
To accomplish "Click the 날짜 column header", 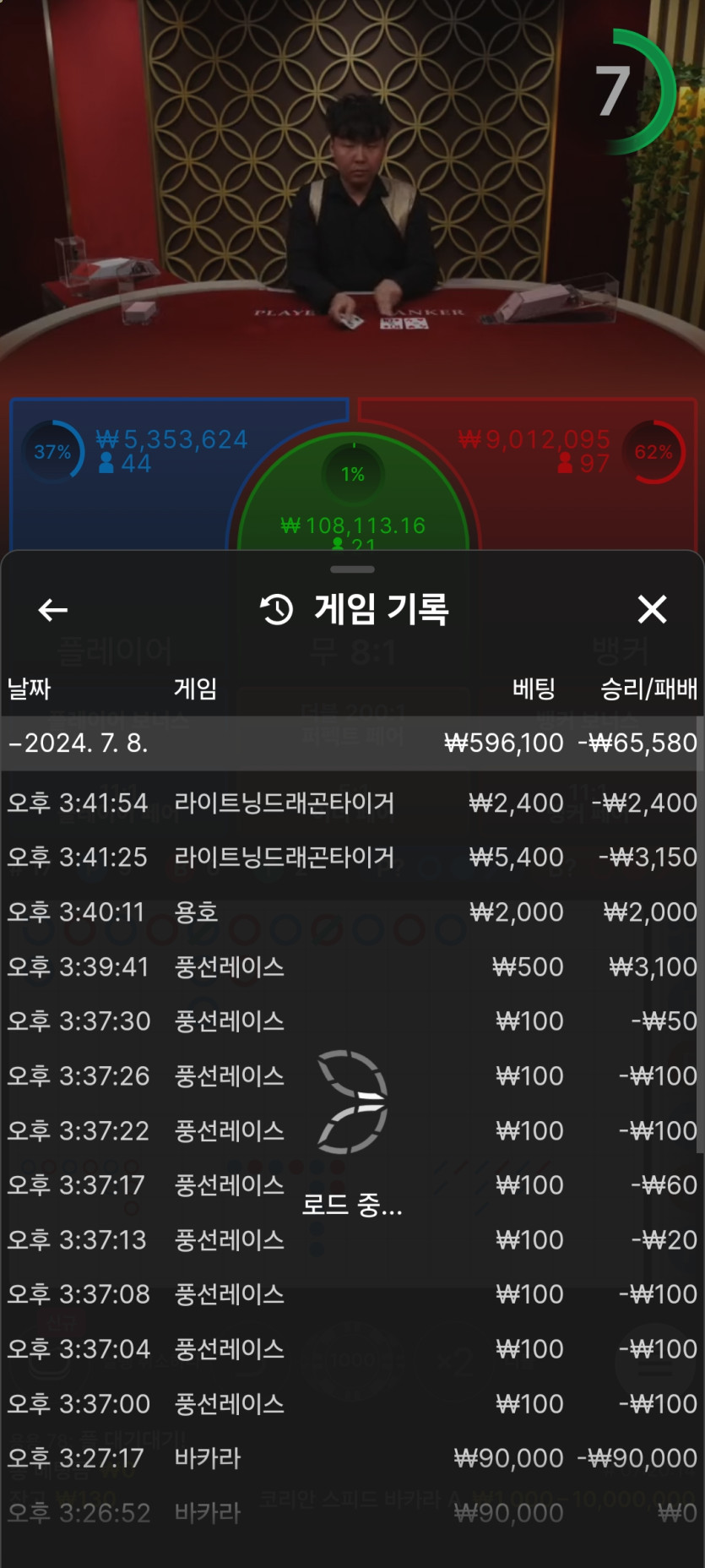I will 30,689.
